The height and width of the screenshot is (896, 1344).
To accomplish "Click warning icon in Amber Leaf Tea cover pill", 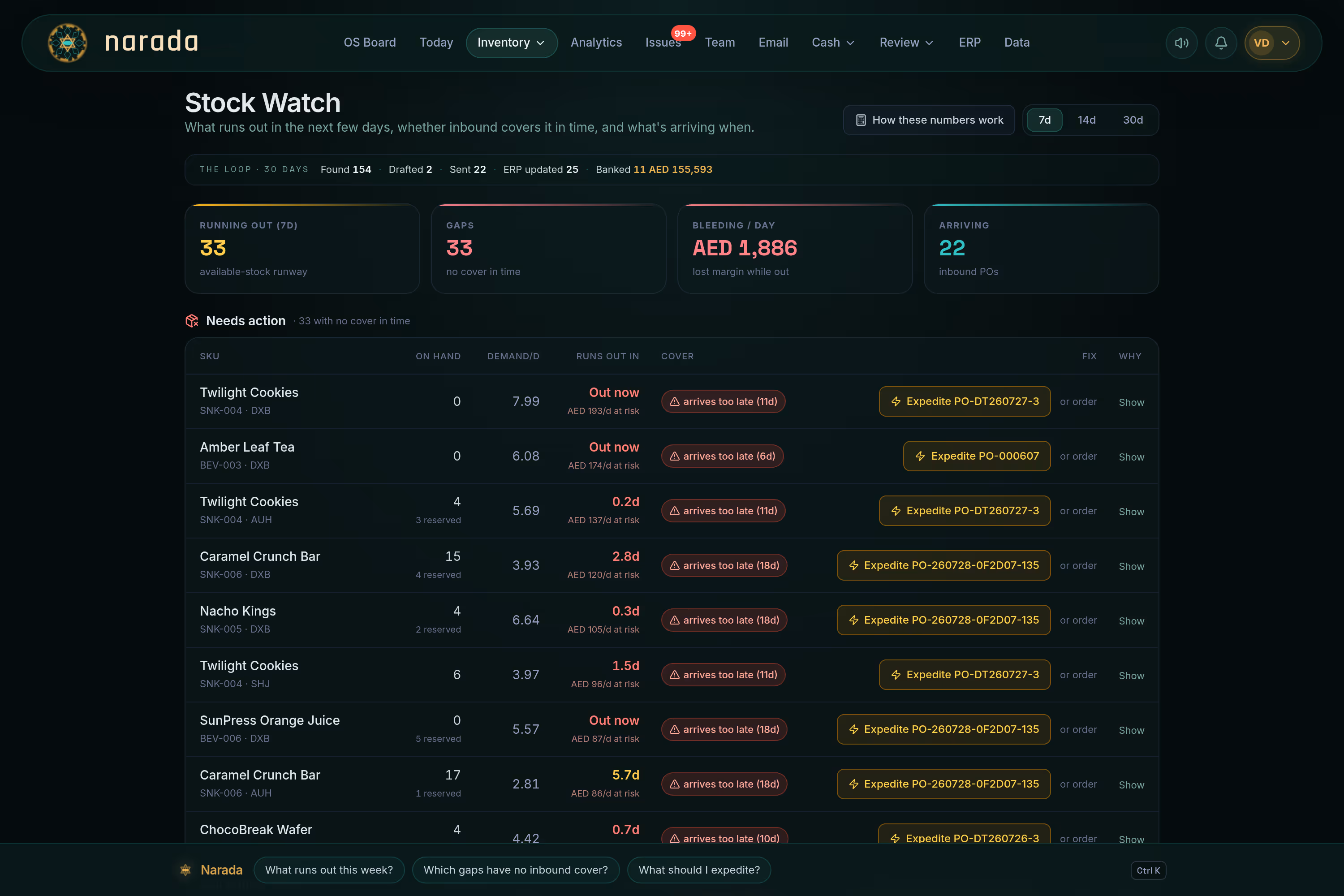I will click(674, 456).
